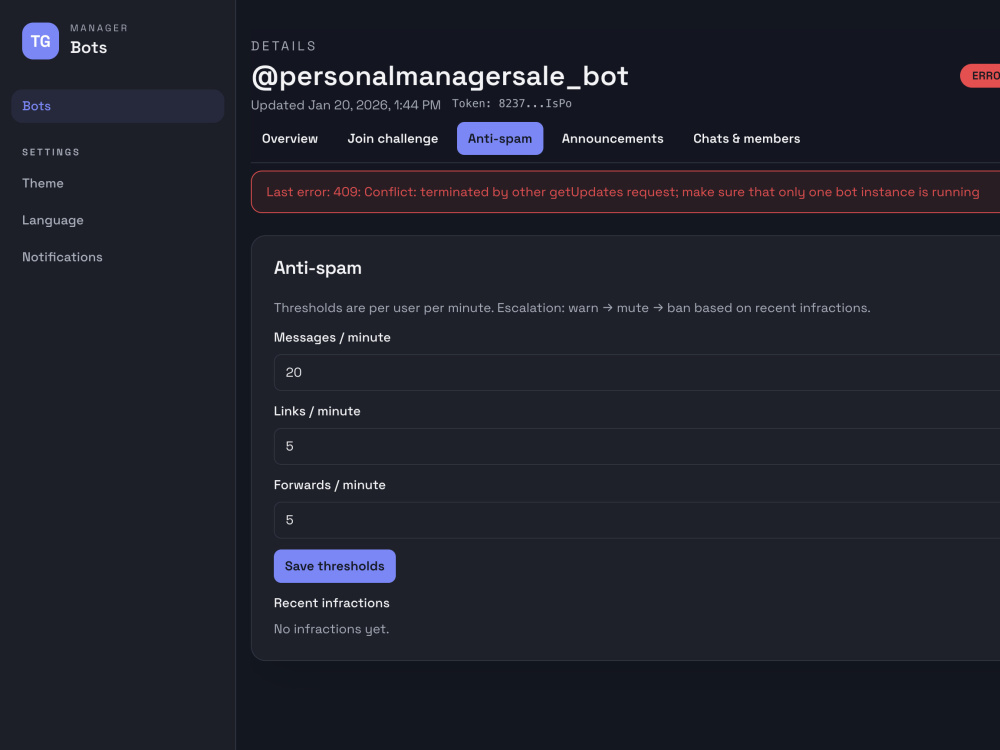Image resolution: width=1000 pixels, height=750 pixels.
Task: Switch to the Join challenge tab
Action: pos(393,138)
